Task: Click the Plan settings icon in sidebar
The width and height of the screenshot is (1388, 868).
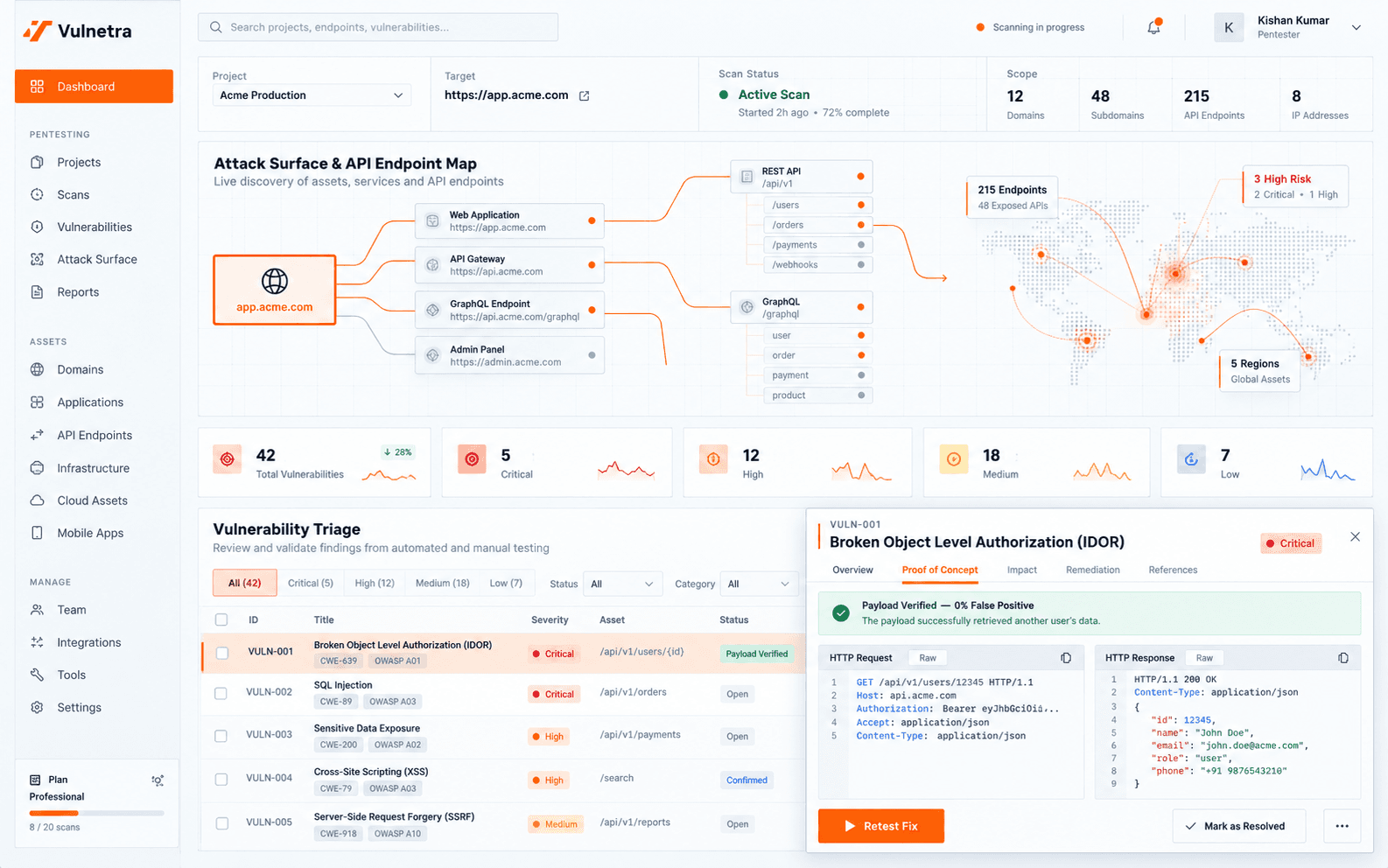Action: coord(158,780)
